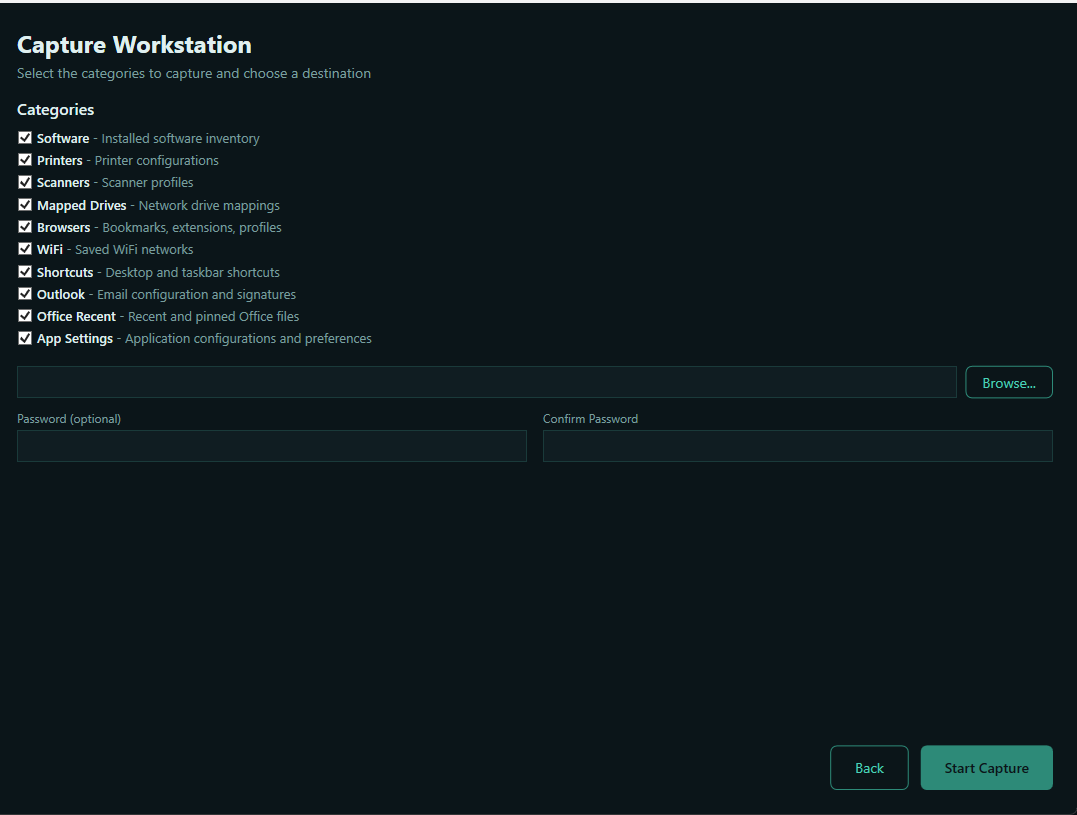
Task: Uncheck the Software category checkbox
Action: coord(25,138)
